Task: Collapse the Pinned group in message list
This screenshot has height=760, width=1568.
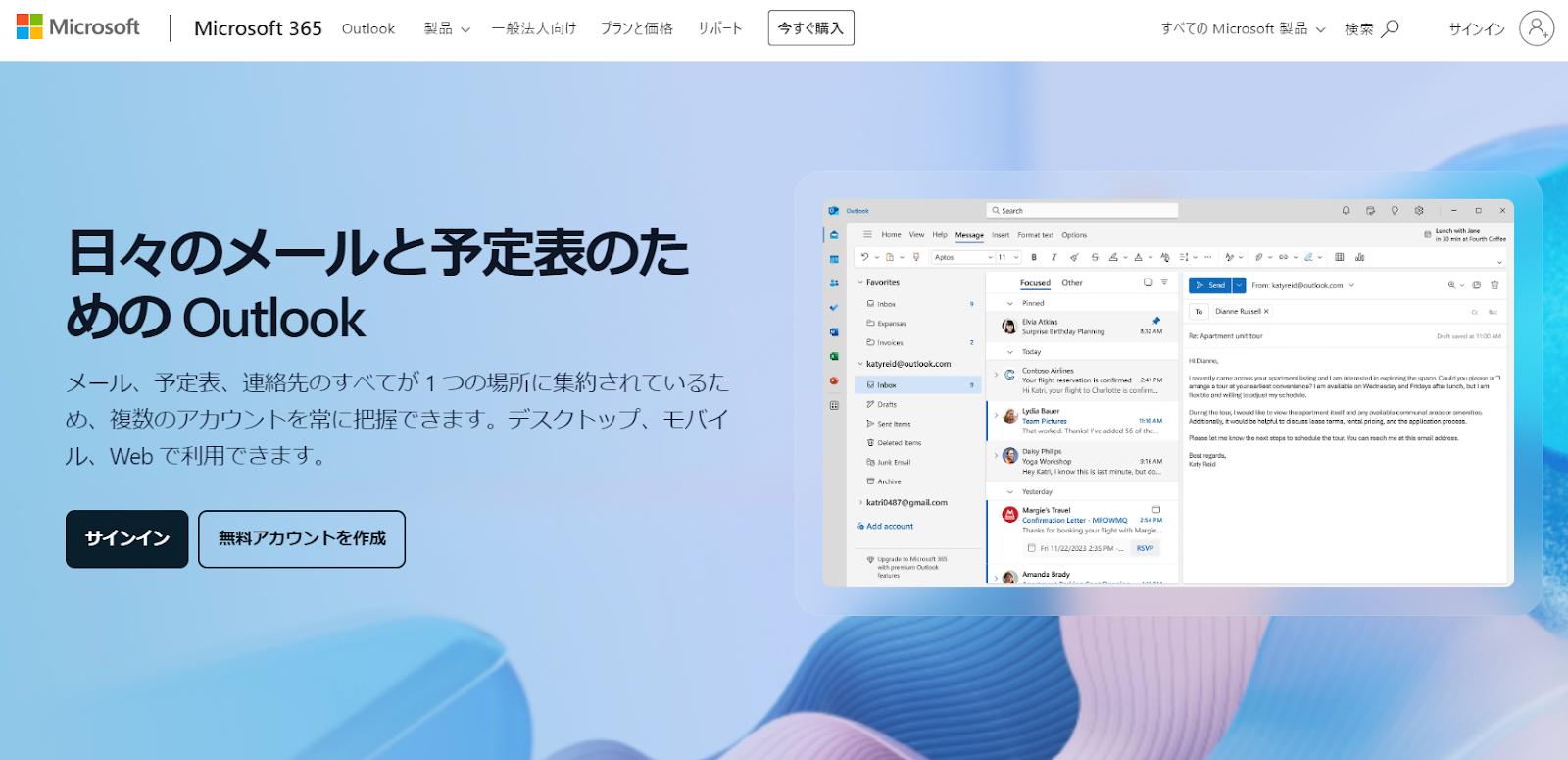Action: point(1010,303)
